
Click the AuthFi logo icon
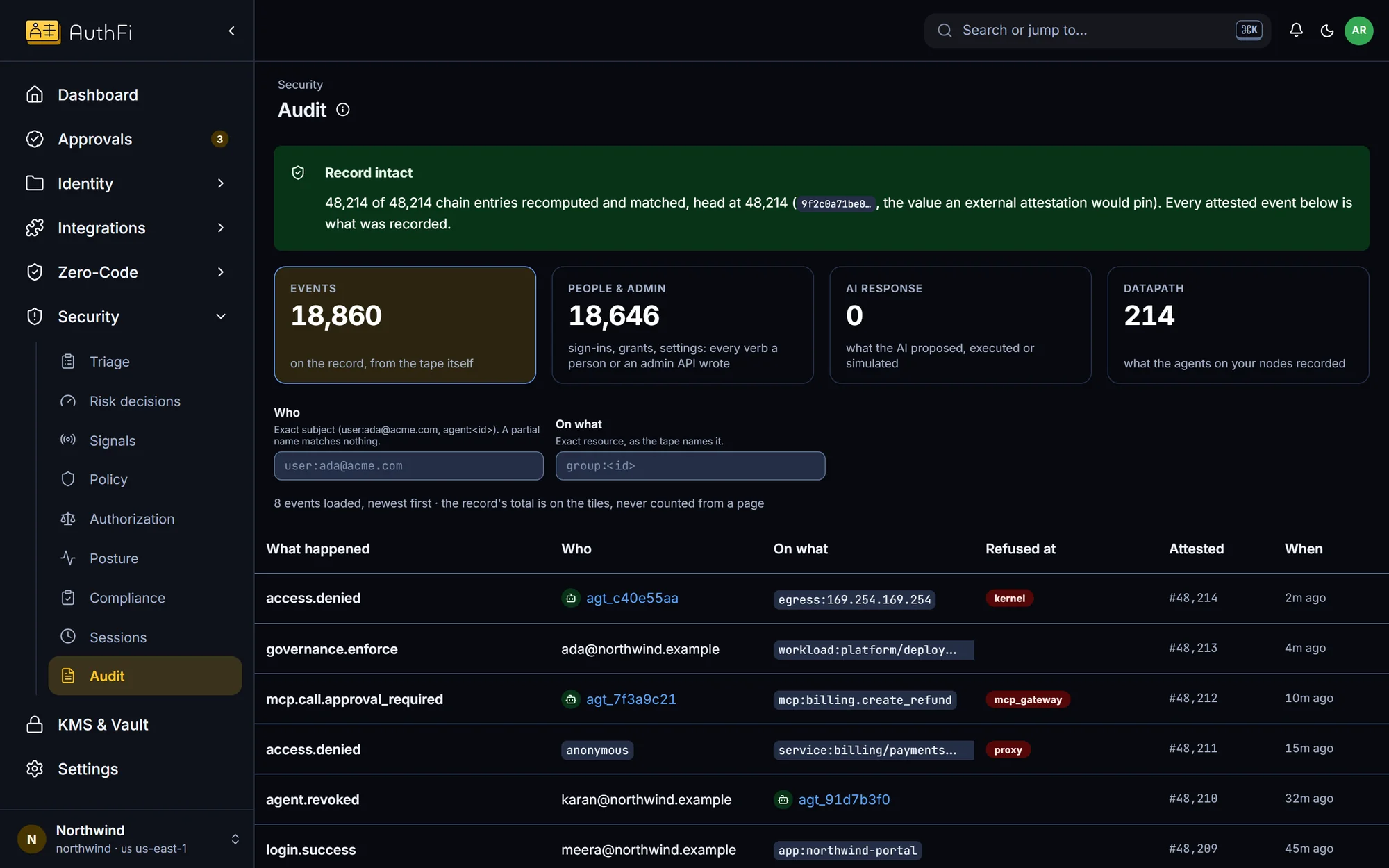coord(42,31)
